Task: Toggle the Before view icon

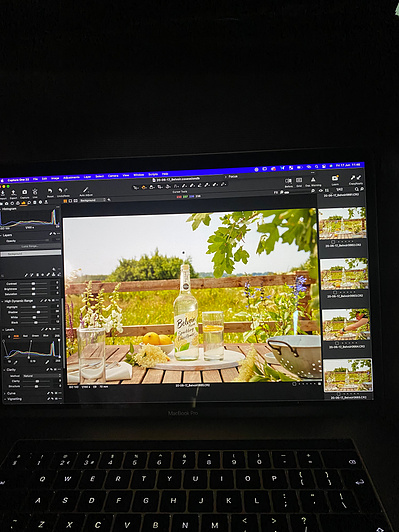Action: coord(288,181)
